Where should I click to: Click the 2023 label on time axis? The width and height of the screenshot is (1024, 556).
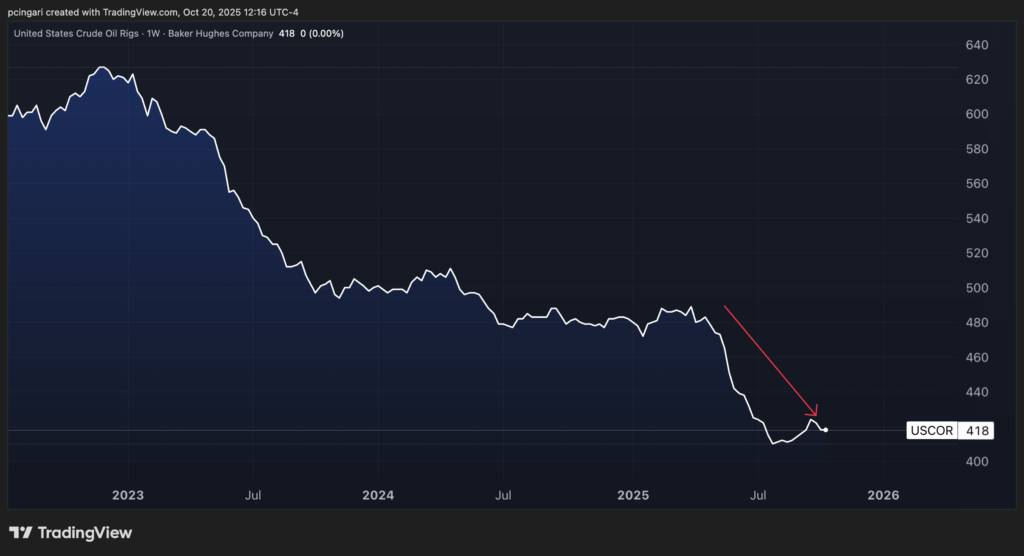[x=128, y=495]
